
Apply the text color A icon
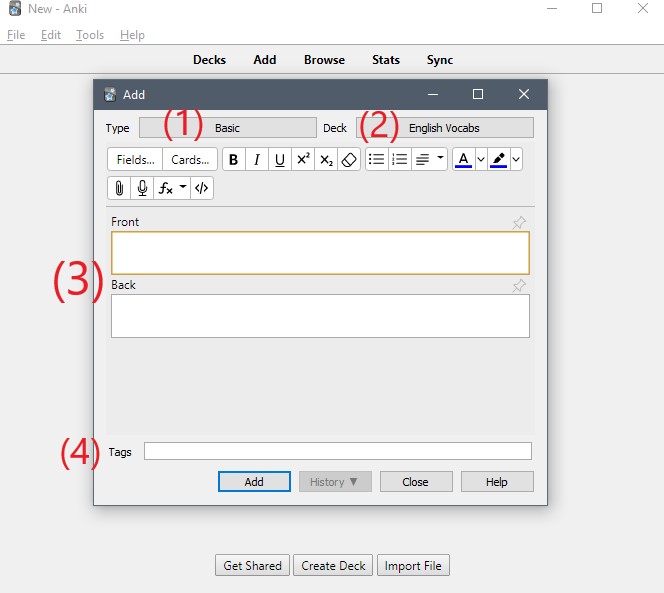point(463,160)
